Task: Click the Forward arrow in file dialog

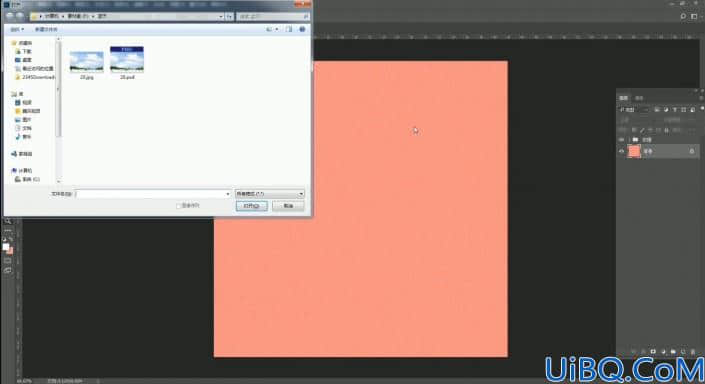Action: pyautogui.click(x=20, y=16)
